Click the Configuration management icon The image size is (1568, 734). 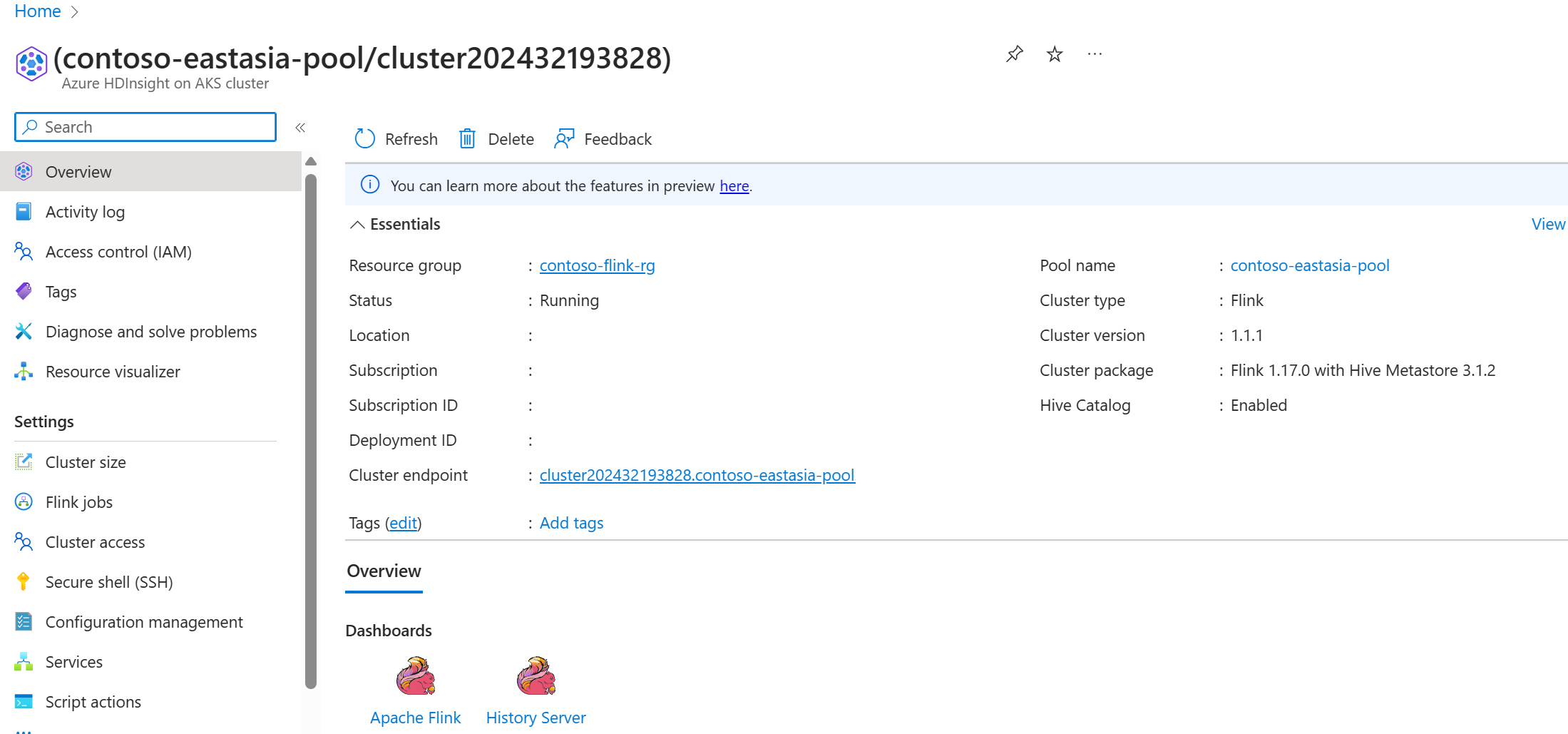tap(24, 621)
